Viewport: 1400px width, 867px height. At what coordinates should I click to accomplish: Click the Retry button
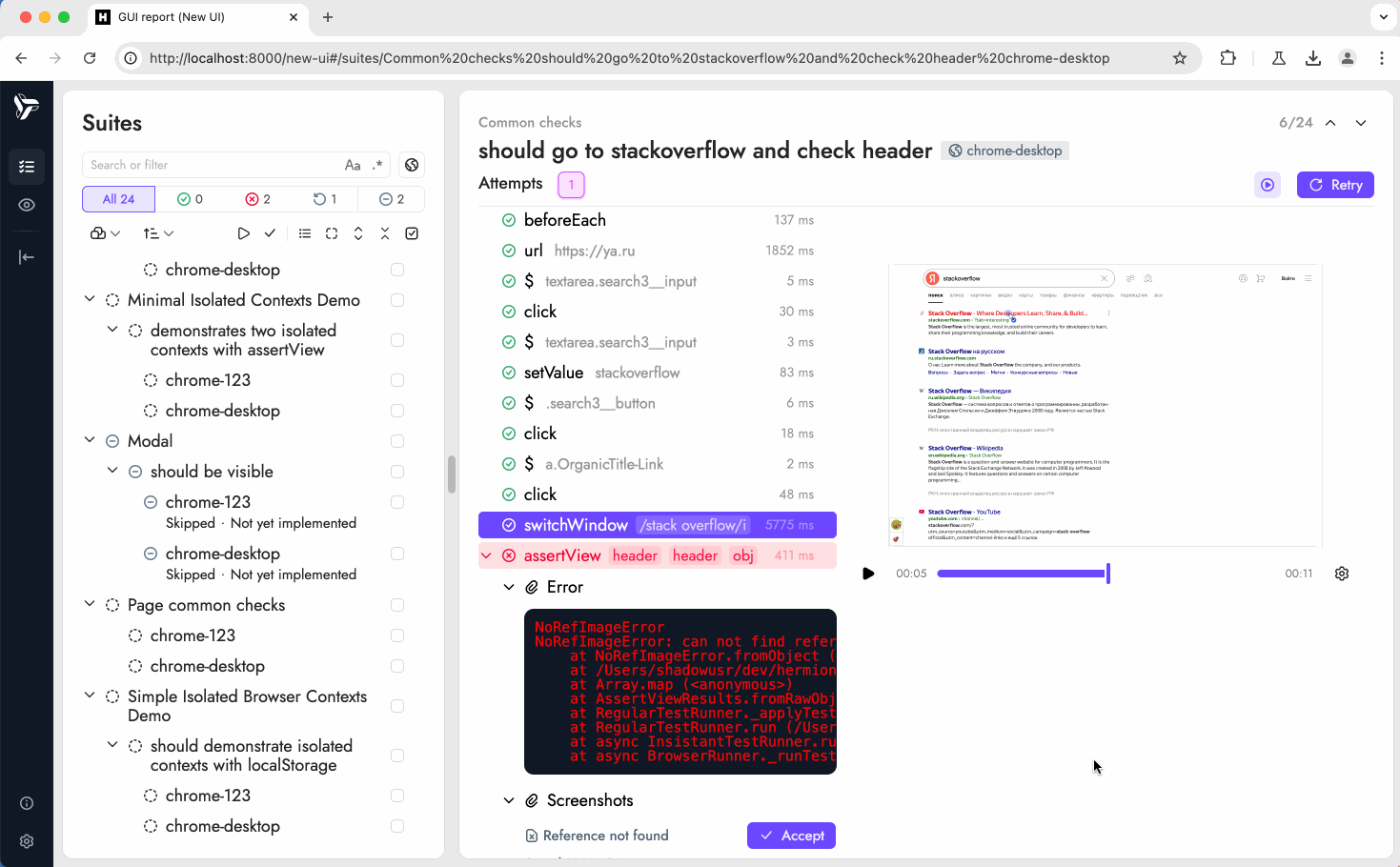point(1334,185)
